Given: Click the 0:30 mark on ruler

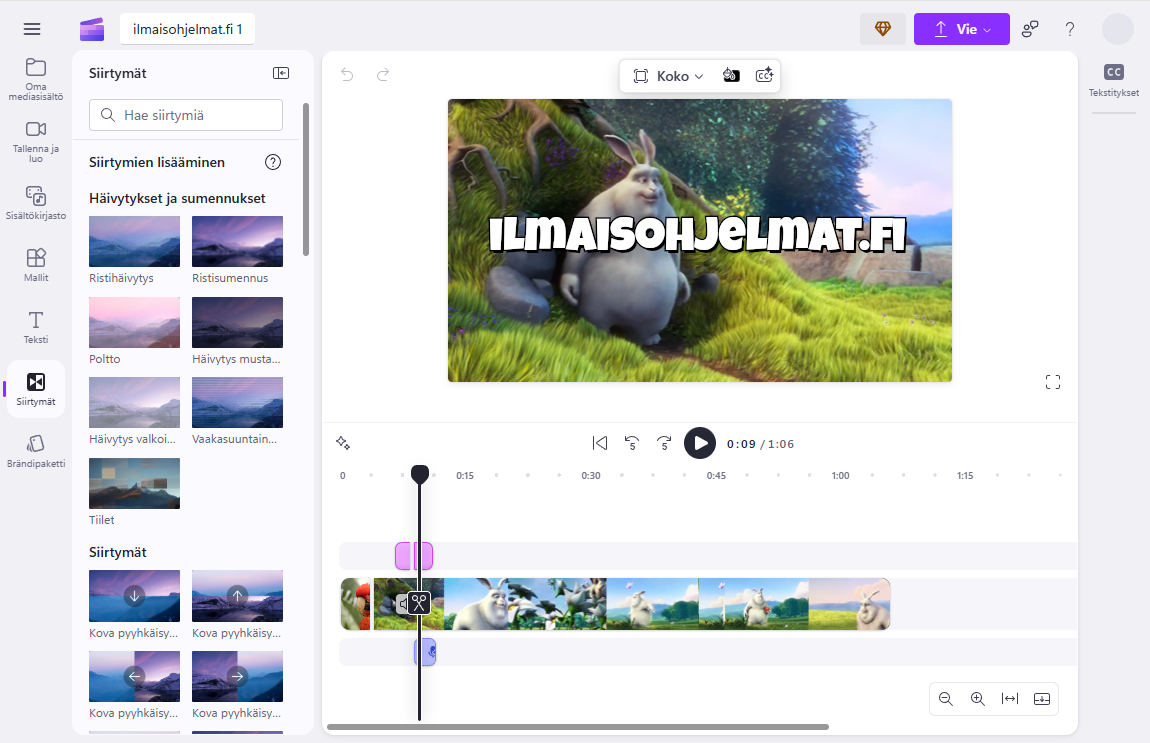Looking at the screenshot, I should 590,475.
